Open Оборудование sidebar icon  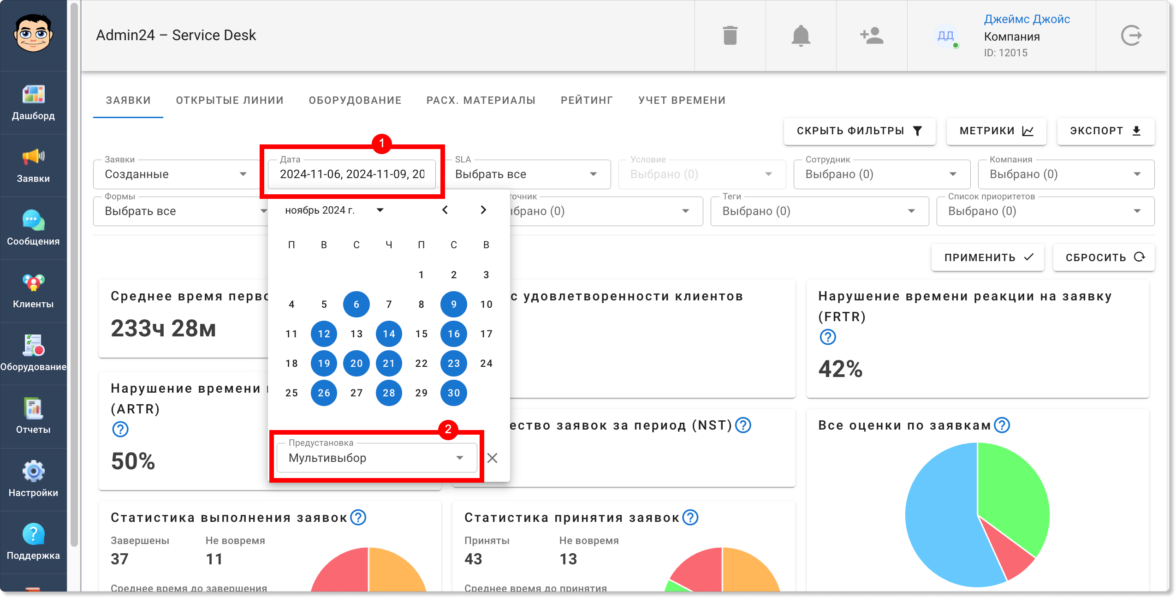(x=33, y=354)
